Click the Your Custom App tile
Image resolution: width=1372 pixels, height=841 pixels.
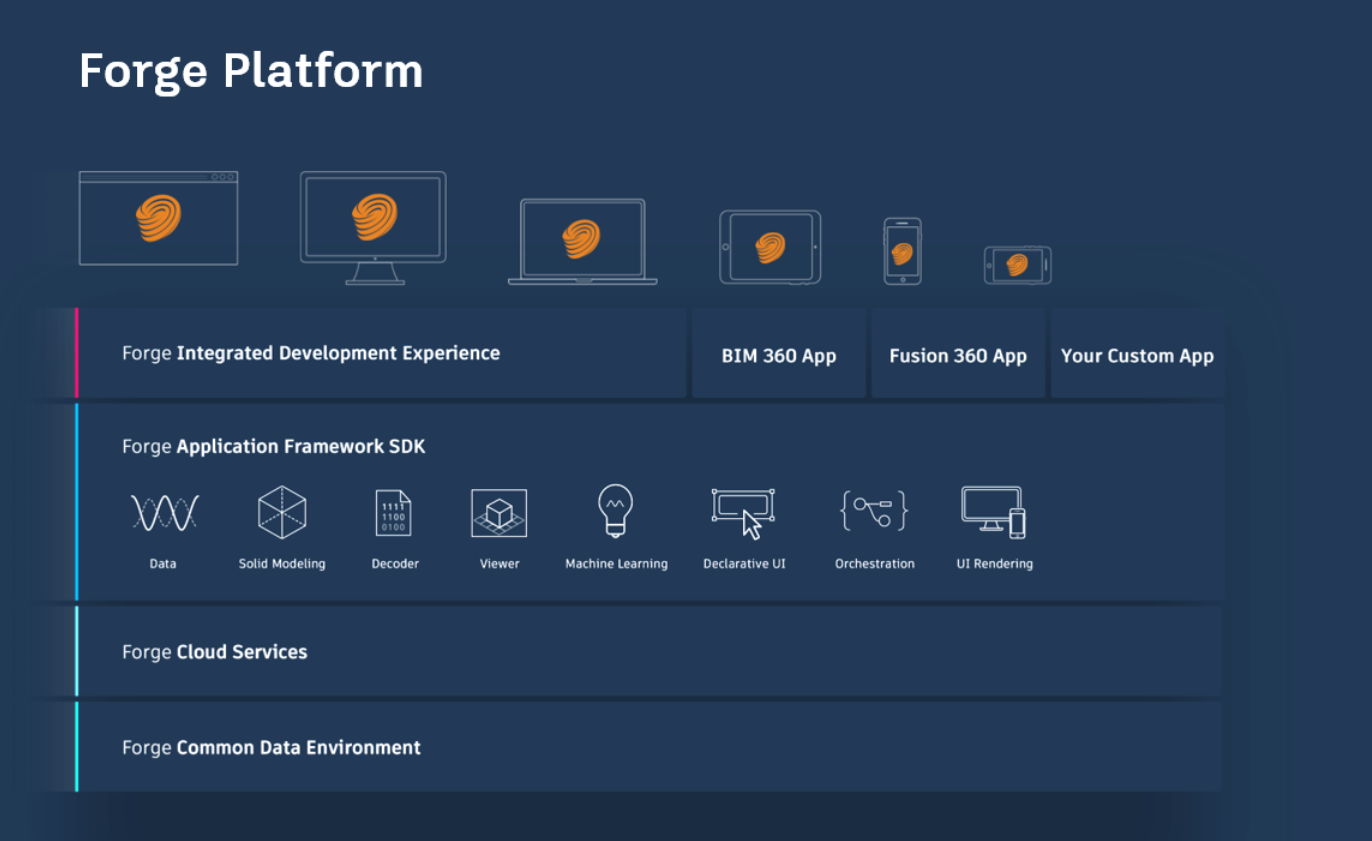point(1137,355)
